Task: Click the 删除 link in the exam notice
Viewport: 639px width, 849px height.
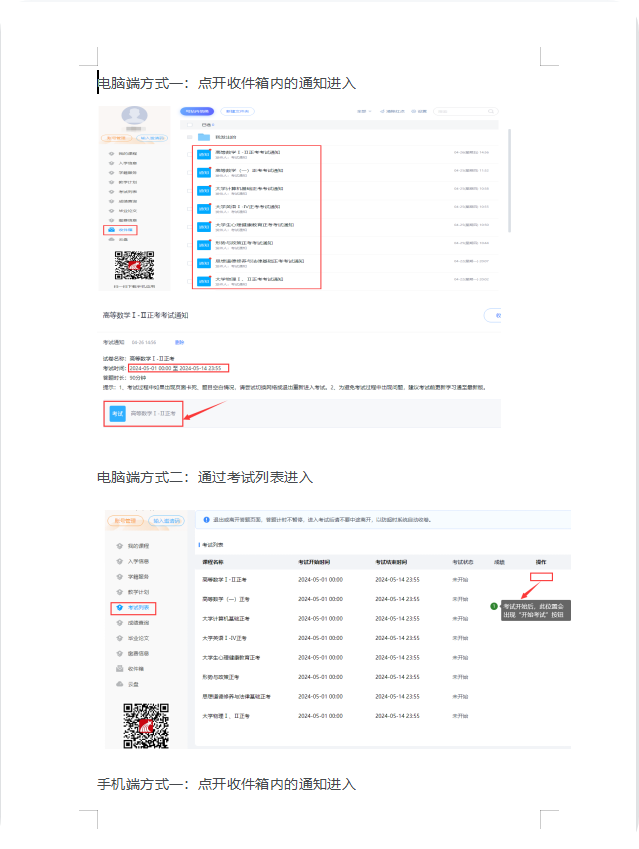Action: pyautogui.click(x=180, y=342)
